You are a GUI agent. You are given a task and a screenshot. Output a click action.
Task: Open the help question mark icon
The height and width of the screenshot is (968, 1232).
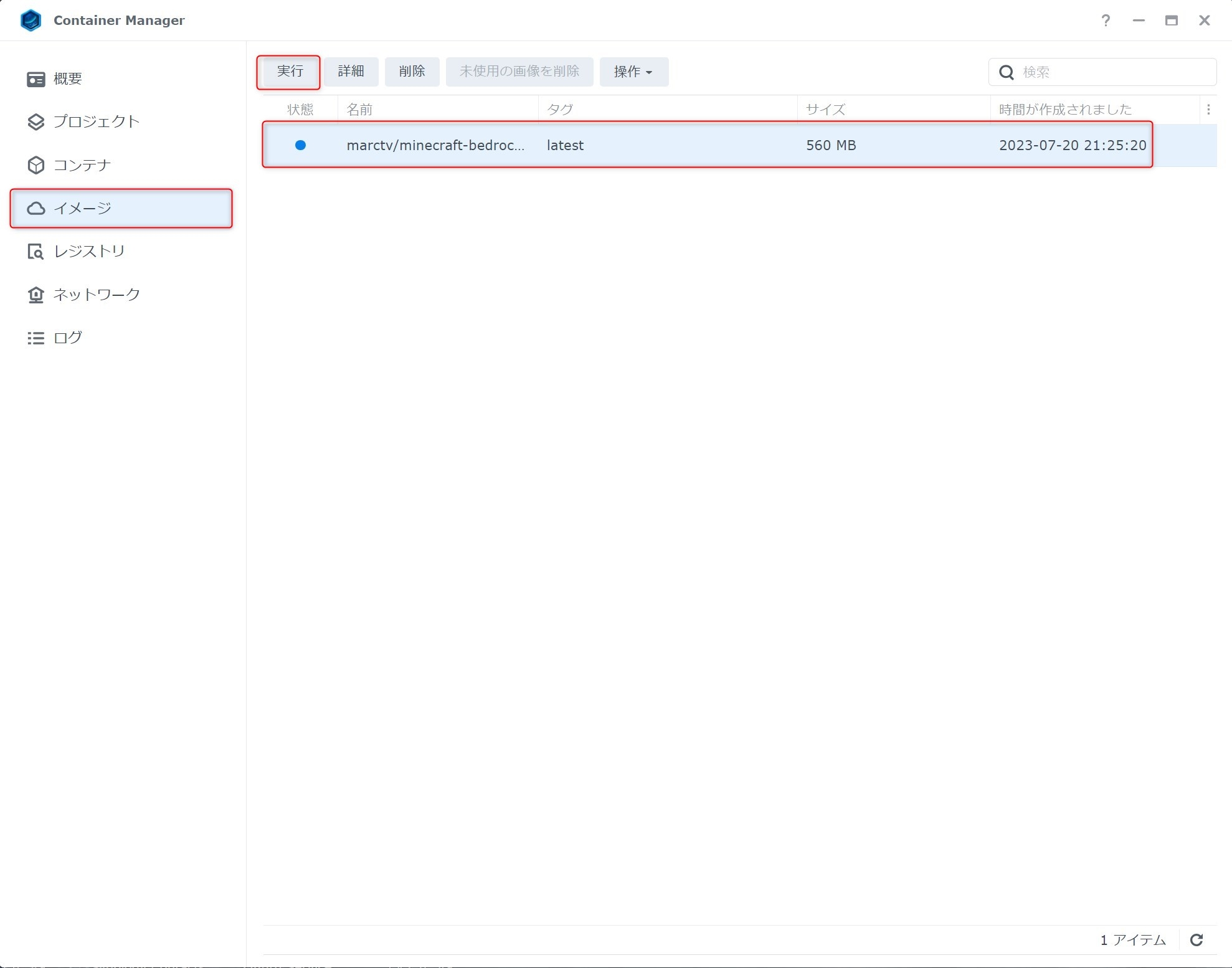coord(1106,21)
